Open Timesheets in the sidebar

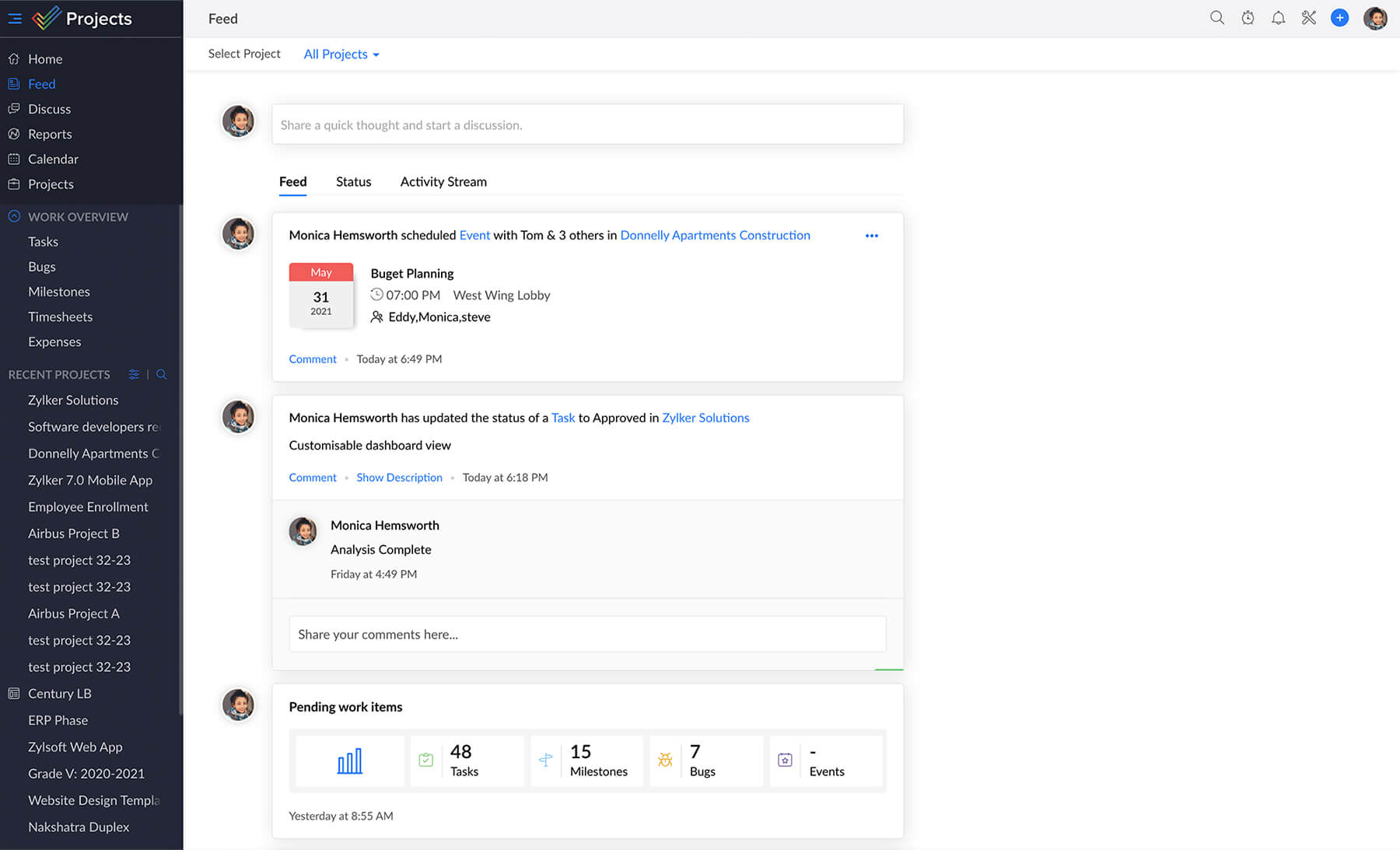(x=60, y=317)
